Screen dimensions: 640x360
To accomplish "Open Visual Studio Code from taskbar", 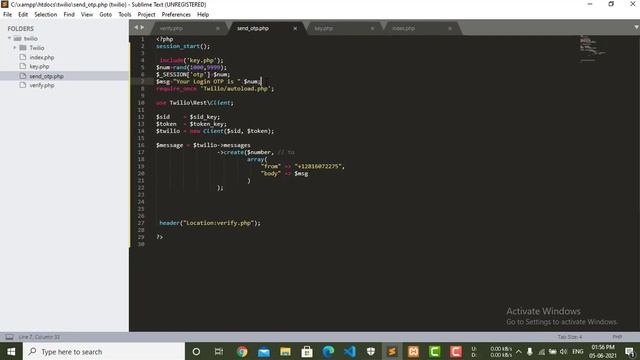I will (350, 351).
